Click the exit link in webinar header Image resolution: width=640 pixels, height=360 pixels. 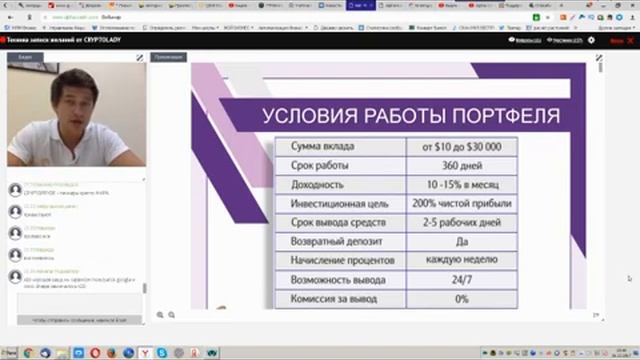coord(616,41)
